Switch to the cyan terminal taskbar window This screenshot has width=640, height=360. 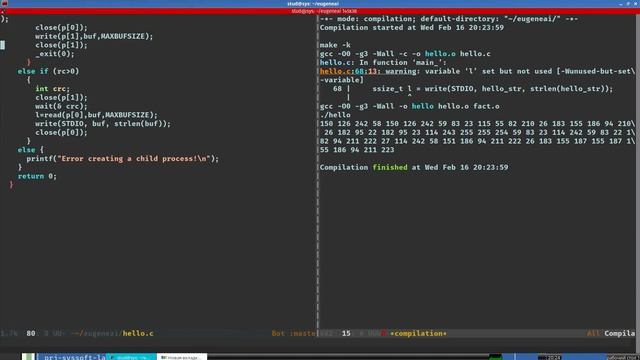click(x=131, y=357)
